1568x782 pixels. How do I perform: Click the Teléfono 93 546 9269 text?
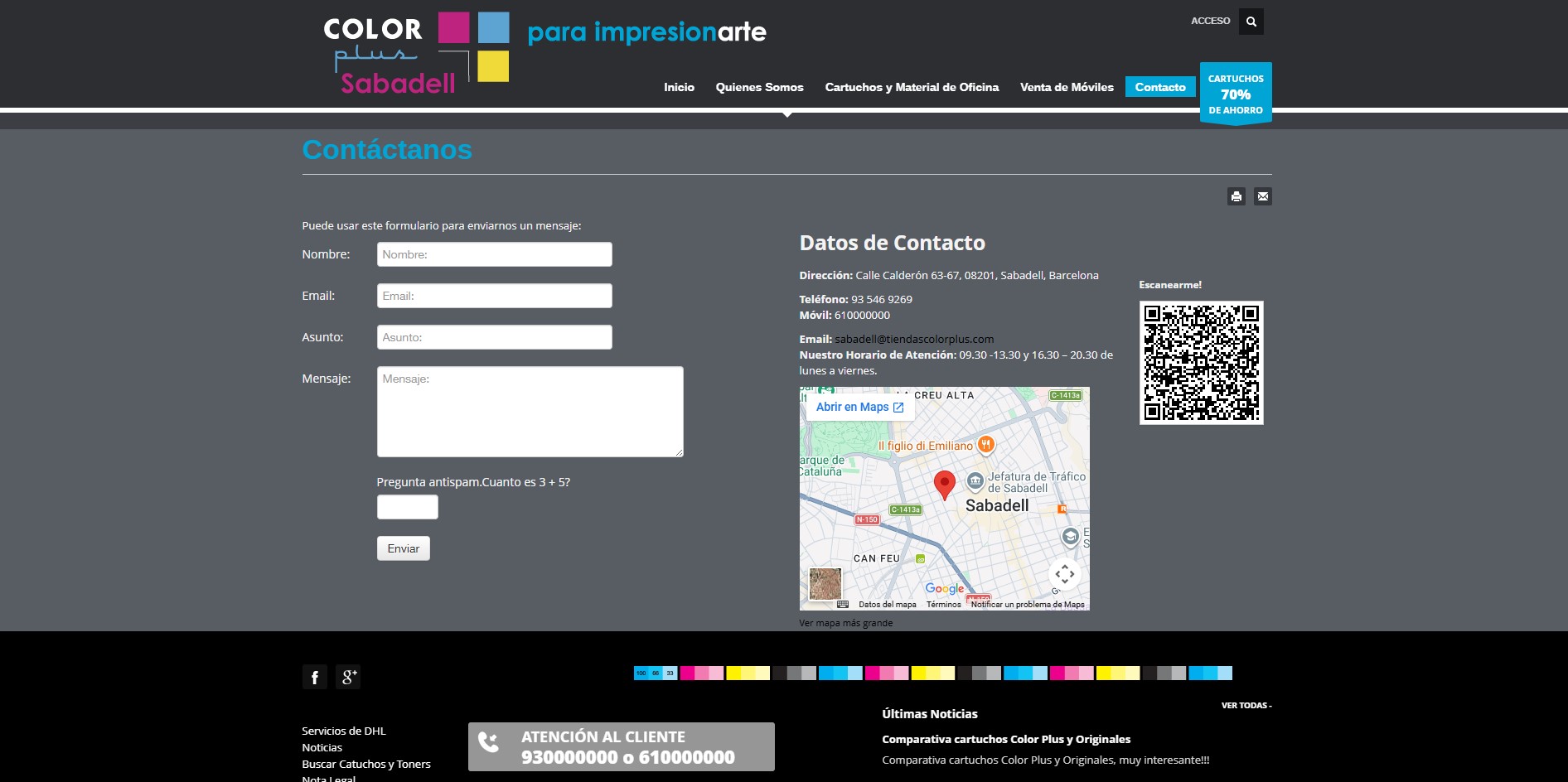[x=855, y=299]
